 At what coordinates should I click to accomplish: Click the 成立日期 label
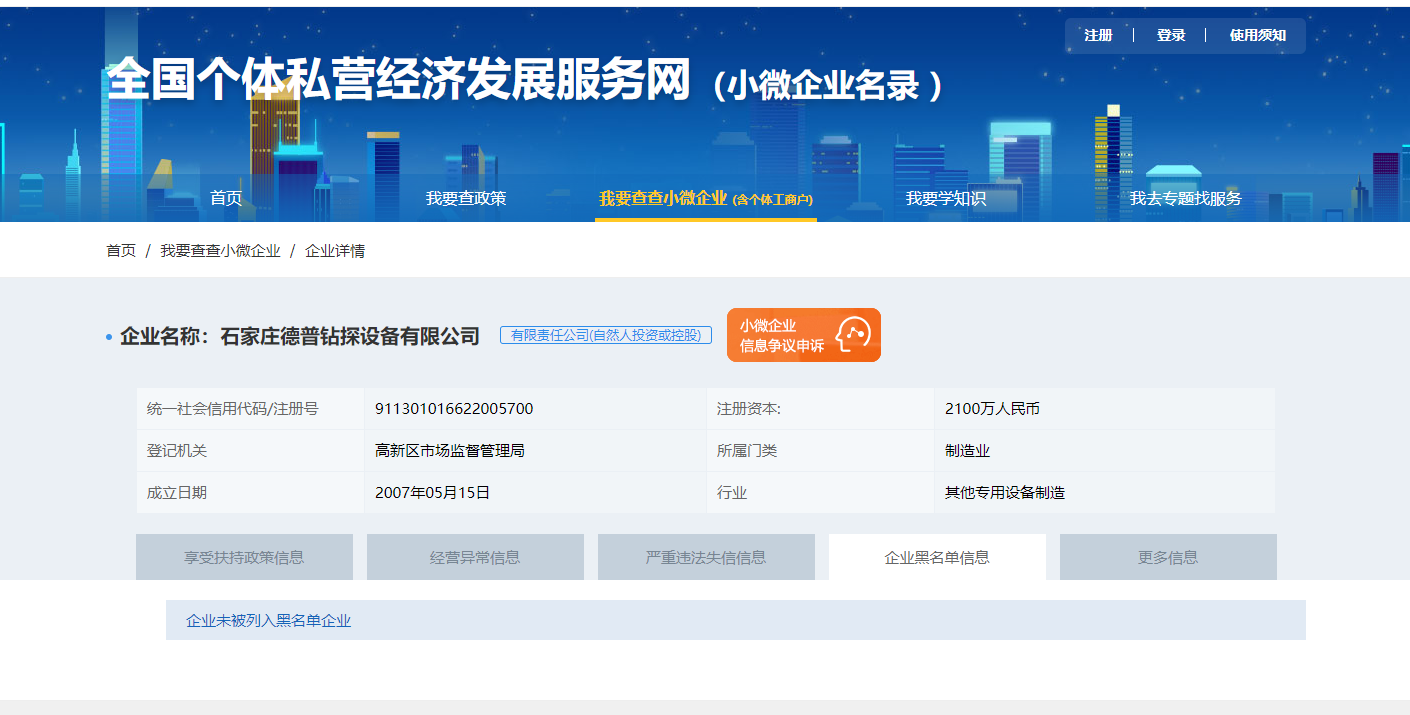[176, 493]
